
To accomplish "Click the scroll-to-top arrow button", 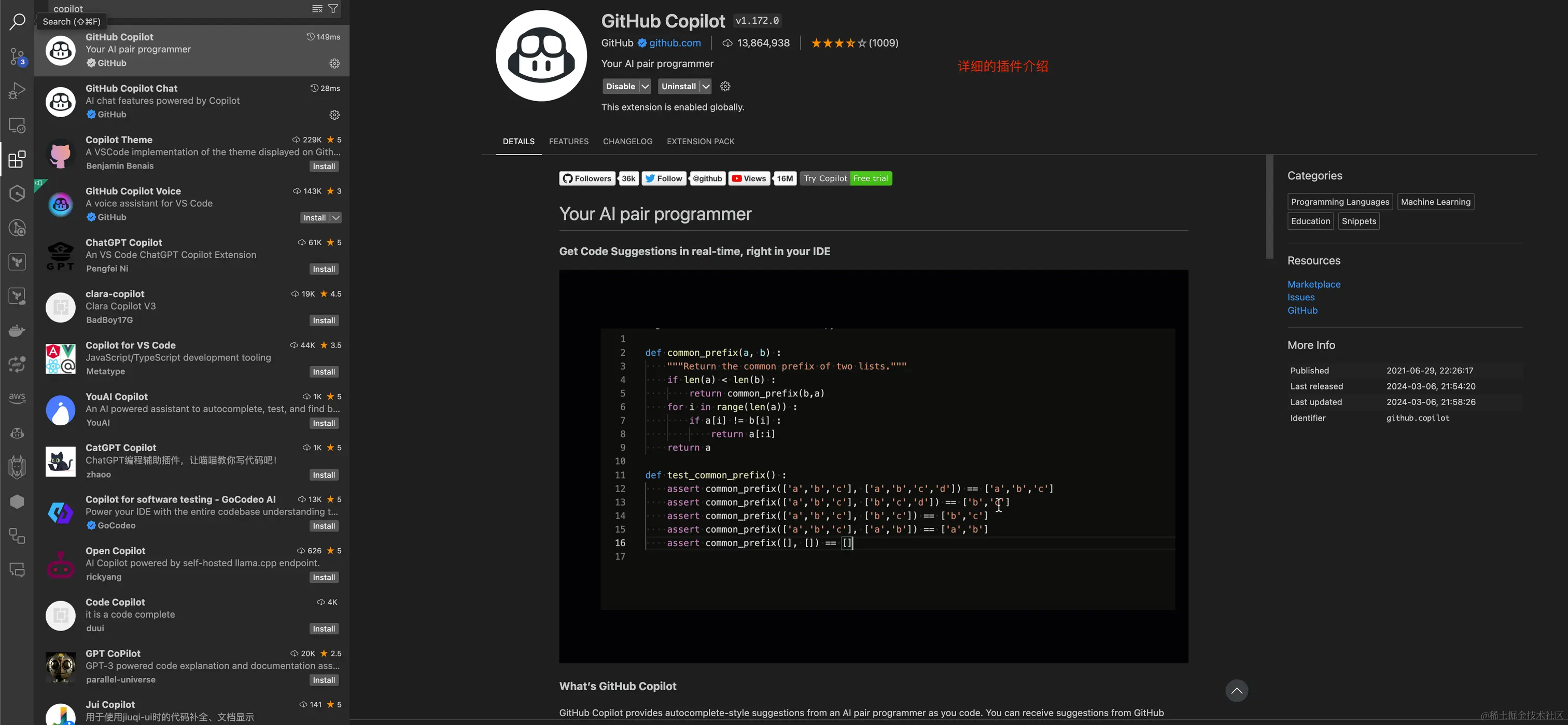I will click(x=1236, y=690).
